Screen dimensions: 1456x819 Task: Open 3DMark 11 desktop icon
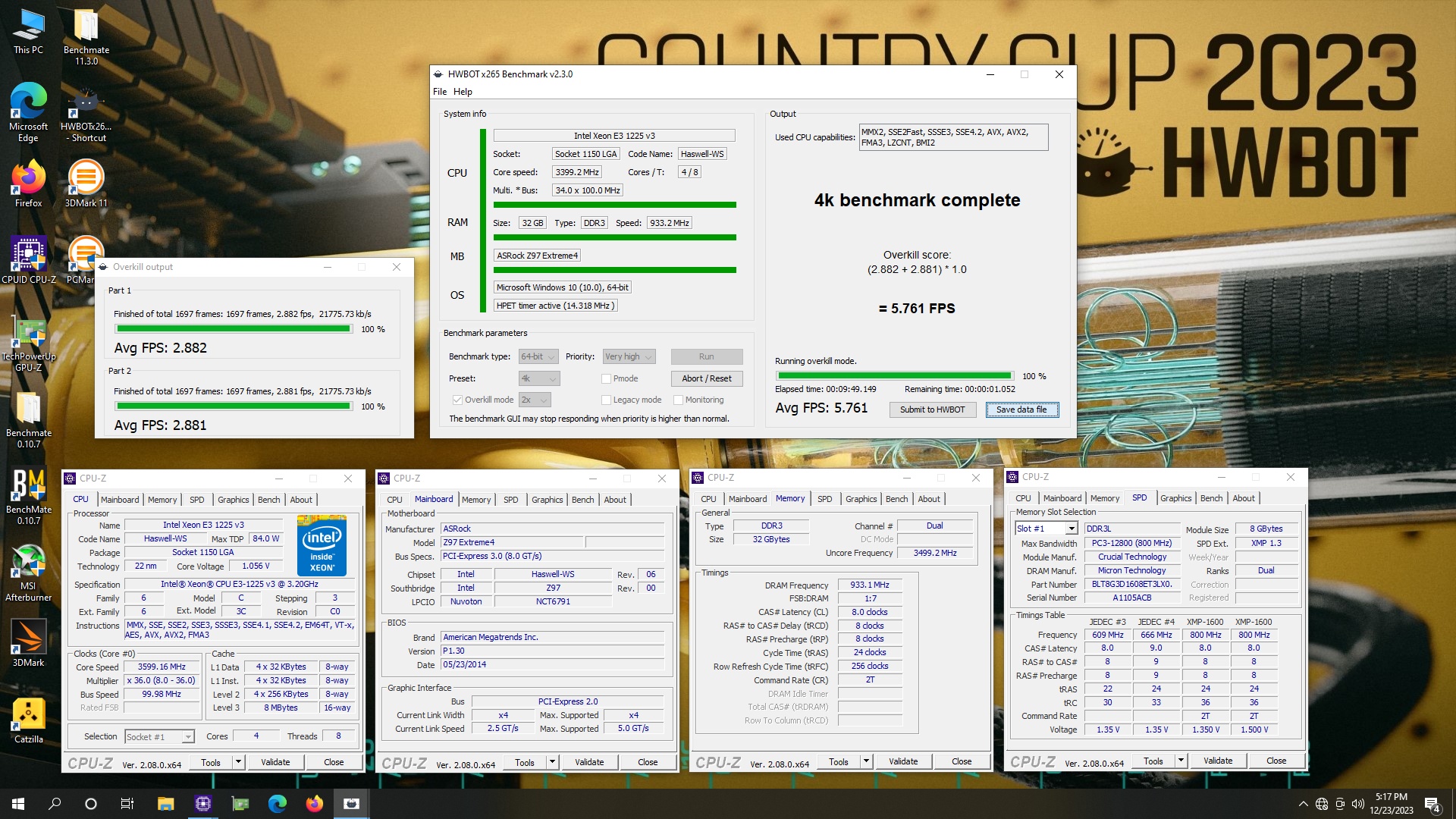tap(86, 183)
